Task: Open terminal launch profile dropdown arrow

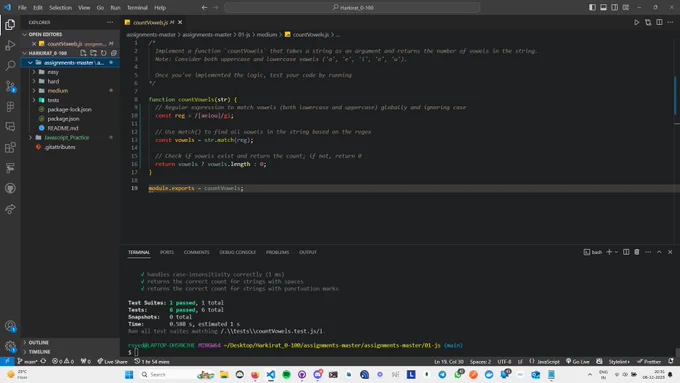Action: pos(616,252)
